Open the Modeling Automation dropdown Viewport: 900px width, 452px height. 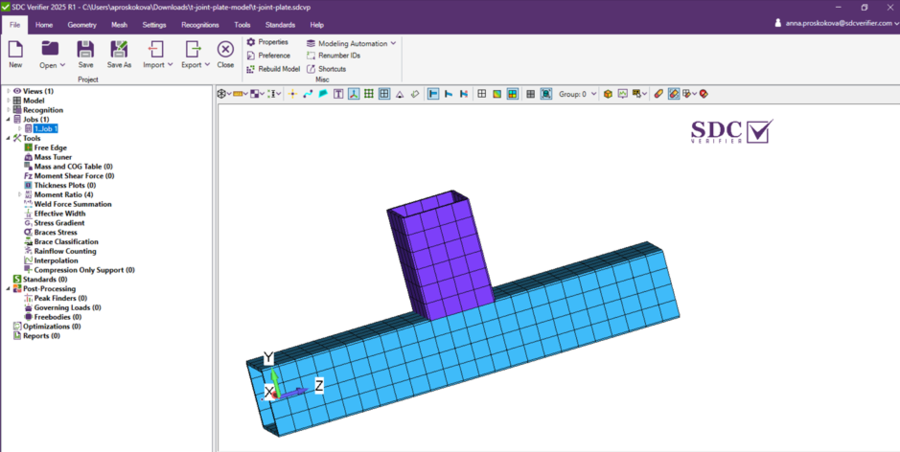pos(351,43)
